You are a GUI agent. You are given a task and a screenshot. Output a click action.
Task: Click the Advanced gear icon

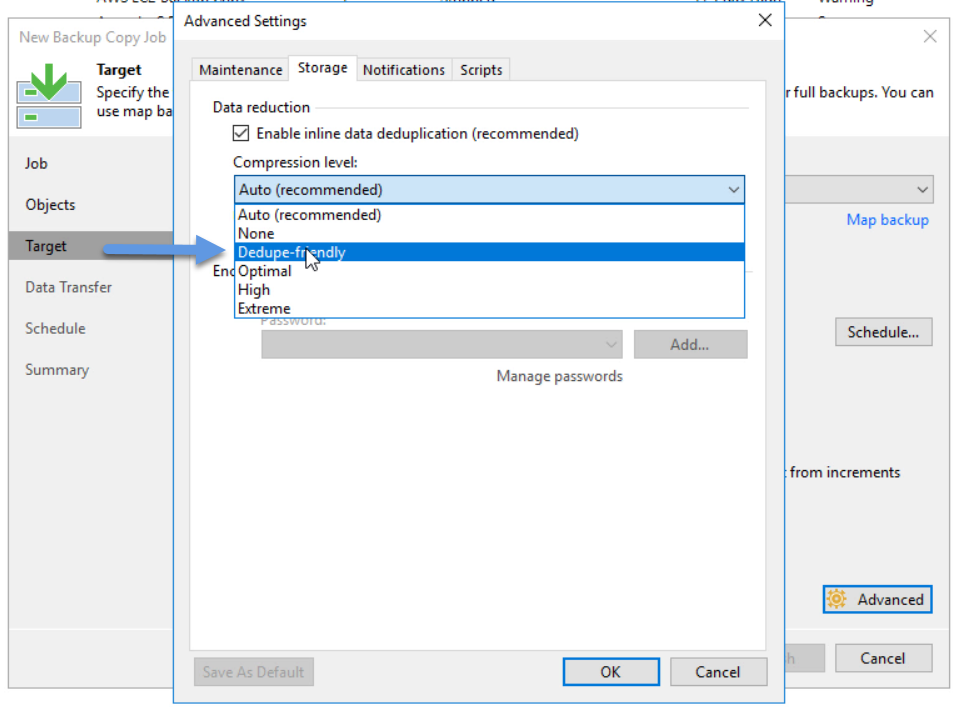click(x=837, y=599)
